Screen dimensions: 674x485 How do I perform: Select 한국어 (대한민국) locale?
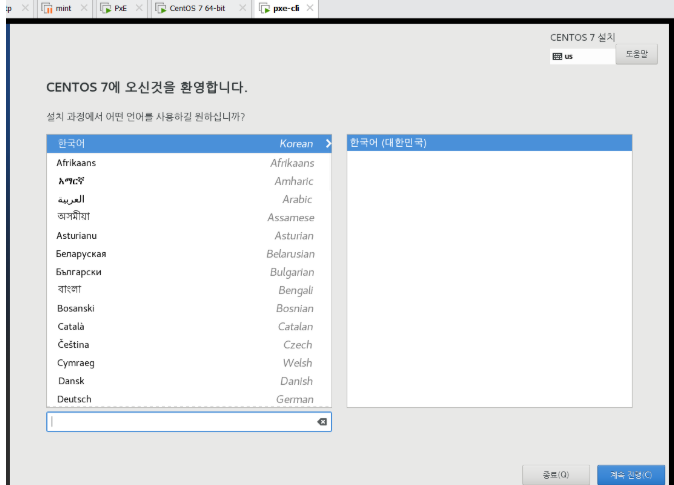pos(489,143)
